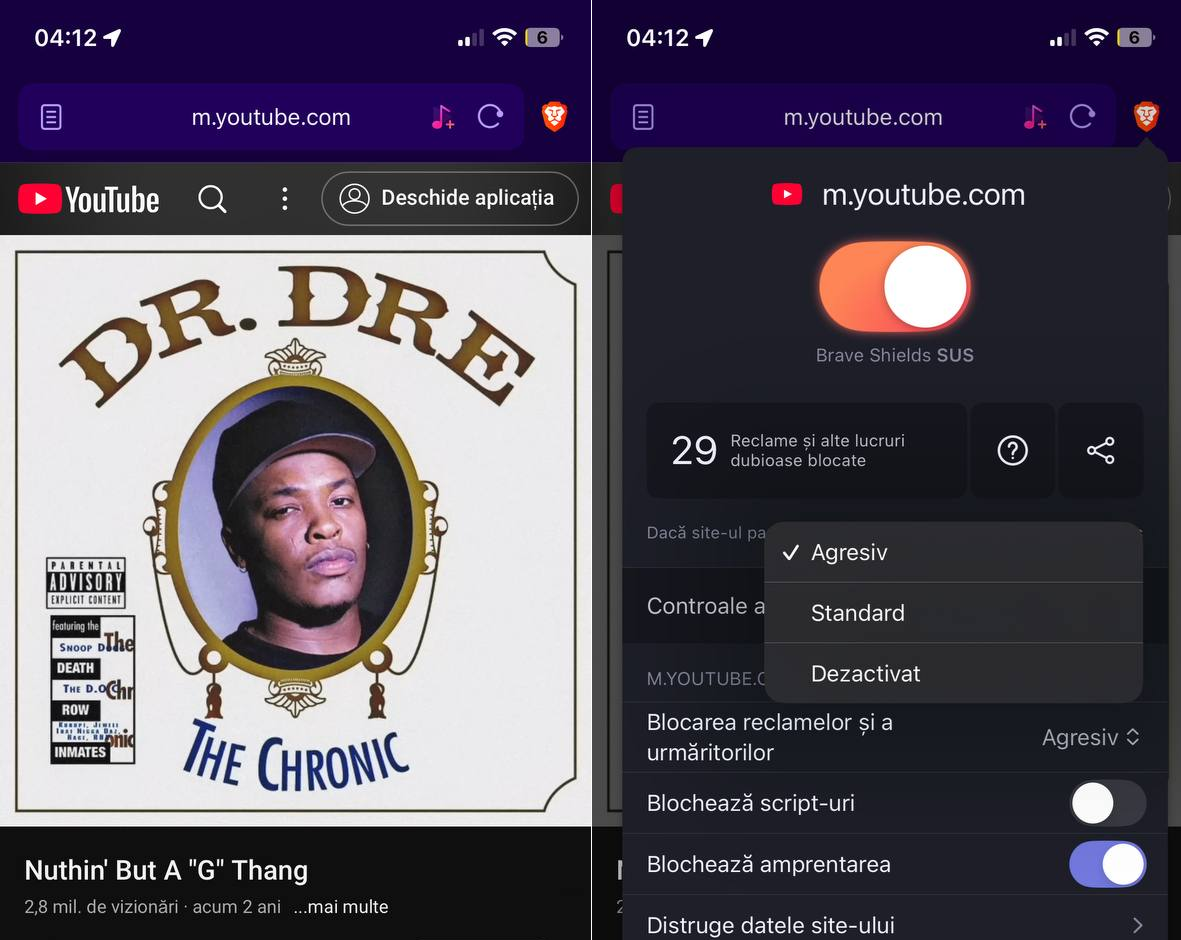Image resolution: width=1181 pixels, height=940 pixels.
Task: Tap blocked count 29 stats card
Action: 806,450
